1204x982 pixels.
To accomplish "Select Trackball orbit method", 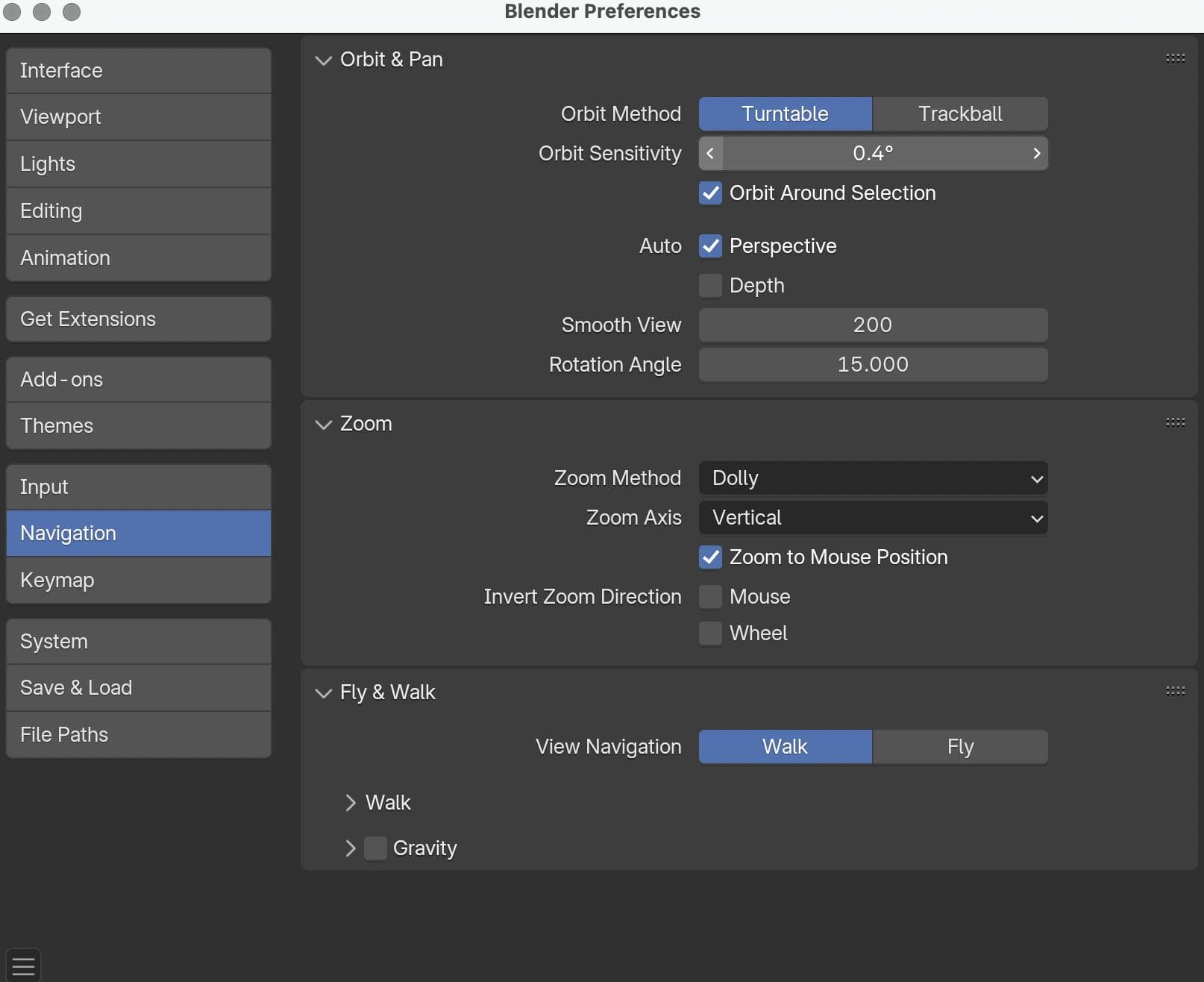I will point(960,114).
